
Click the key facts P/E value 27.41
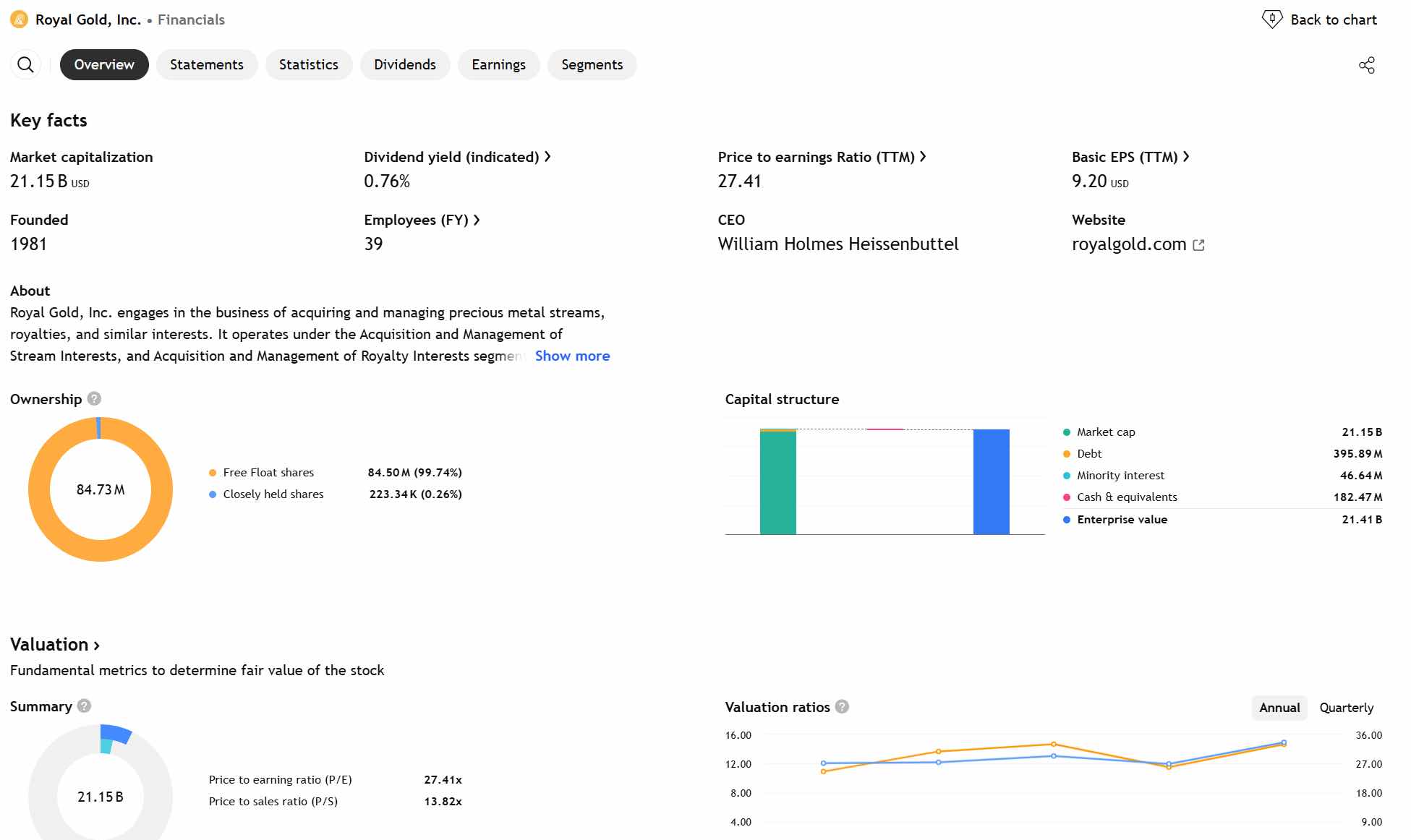click(x=739, y=181)
